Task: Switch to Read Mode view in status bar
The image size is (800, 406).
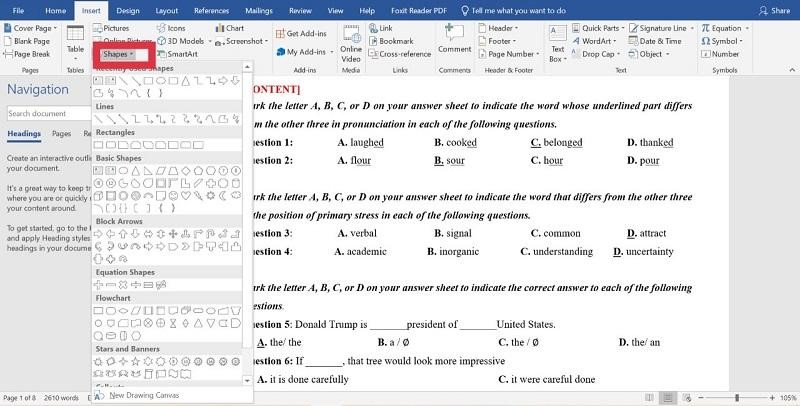Action: pyautogui.click(x=649, y=398)
